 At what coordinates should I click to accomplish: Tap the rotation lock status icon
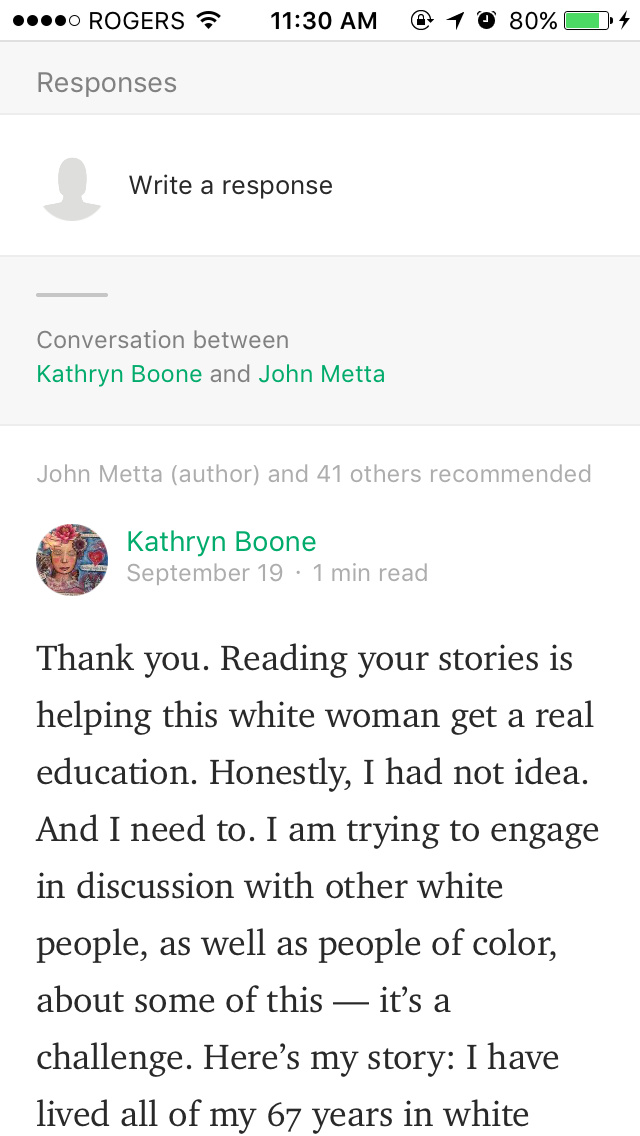pos(422,20)
